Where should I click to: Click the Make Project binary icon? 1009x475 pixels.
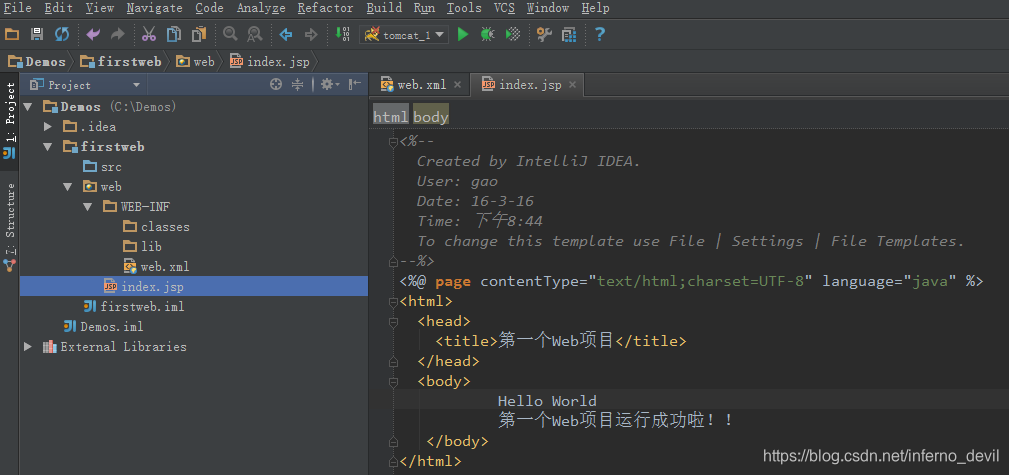point(342,35)
